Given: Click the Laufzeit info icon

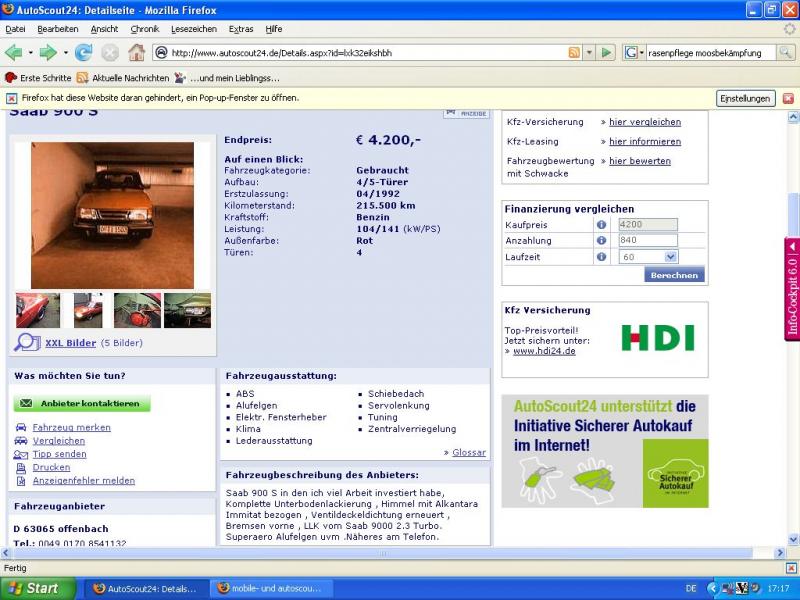Looking at the screenshot, I should (x=602, y=257).
